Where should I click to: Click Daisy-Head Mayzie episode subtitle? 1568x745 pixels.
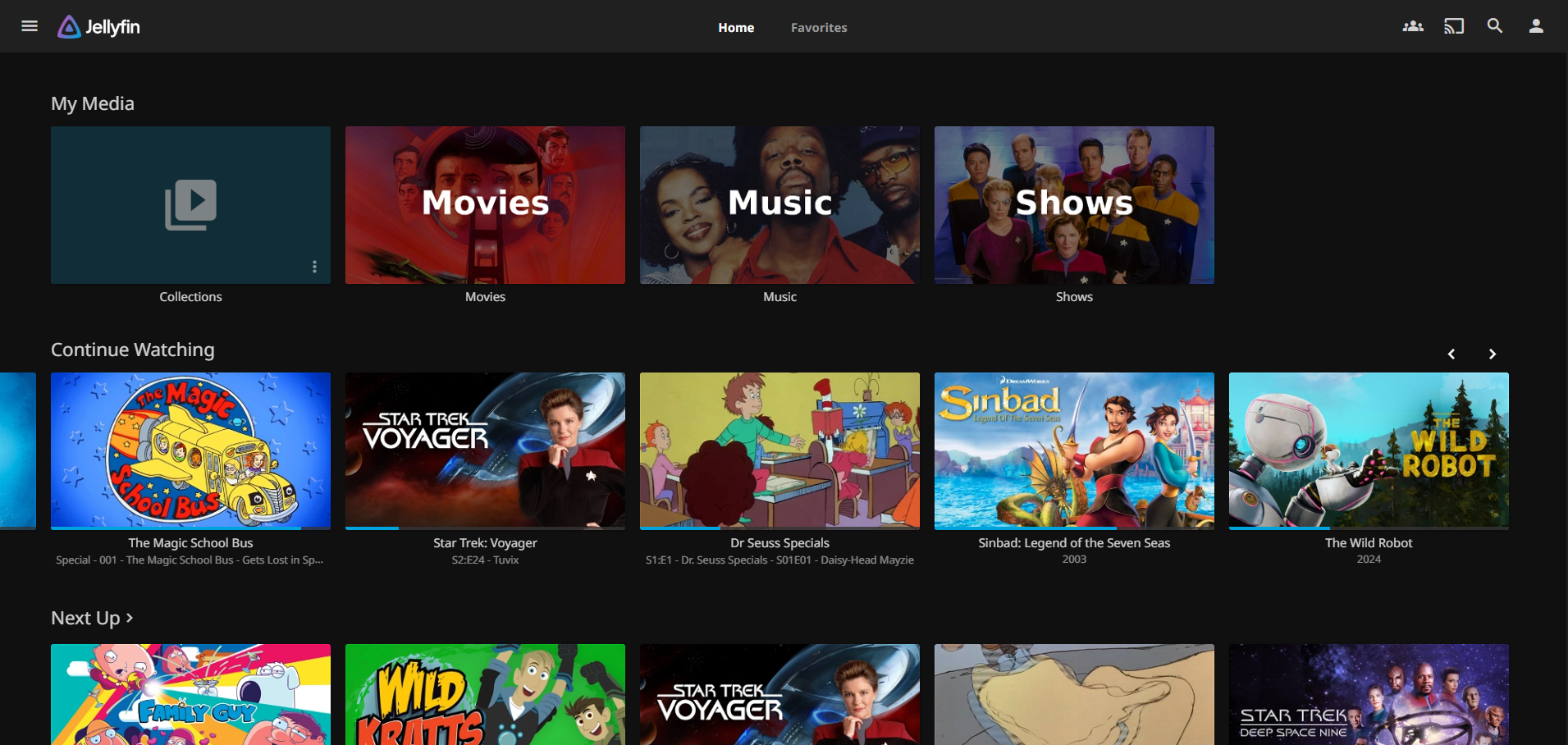[779, 560]
